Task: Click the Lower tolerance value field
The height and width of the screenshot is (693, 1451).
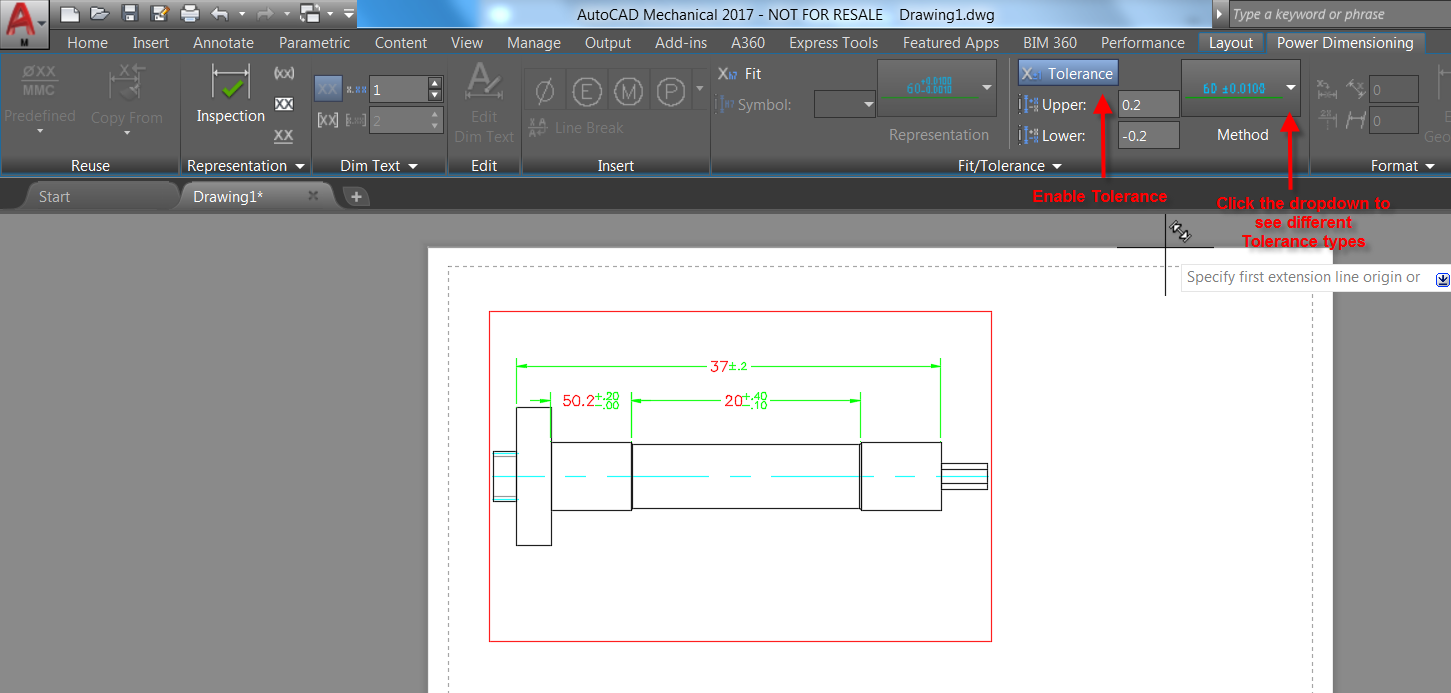Action: pyautogui.click(x=1149, y=136)
